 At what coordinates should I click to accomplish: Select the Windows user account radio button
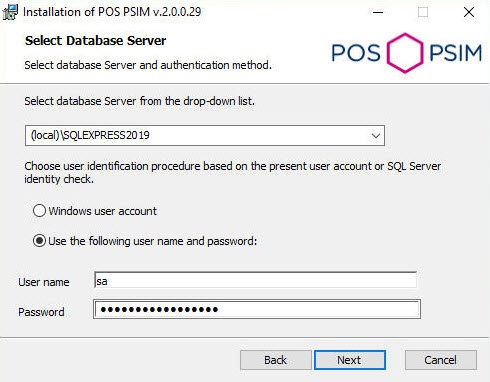(x=39, y=211)
